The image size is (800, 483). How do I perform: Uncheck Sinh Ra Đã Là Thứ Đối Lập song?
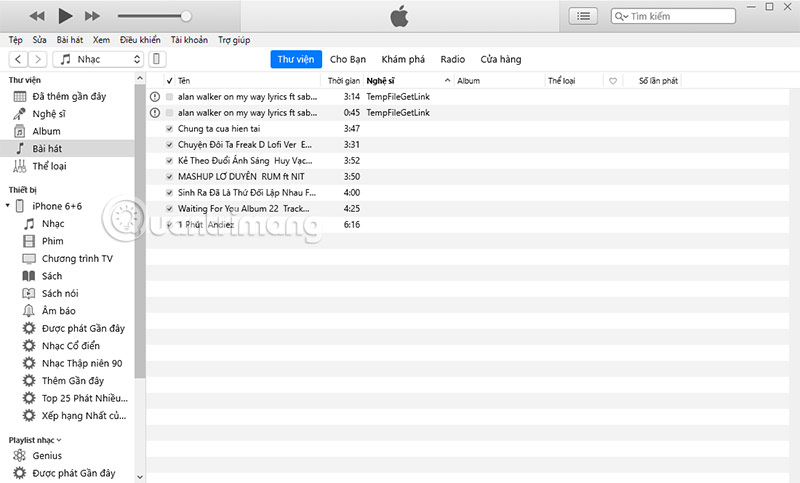pos(169,192)
